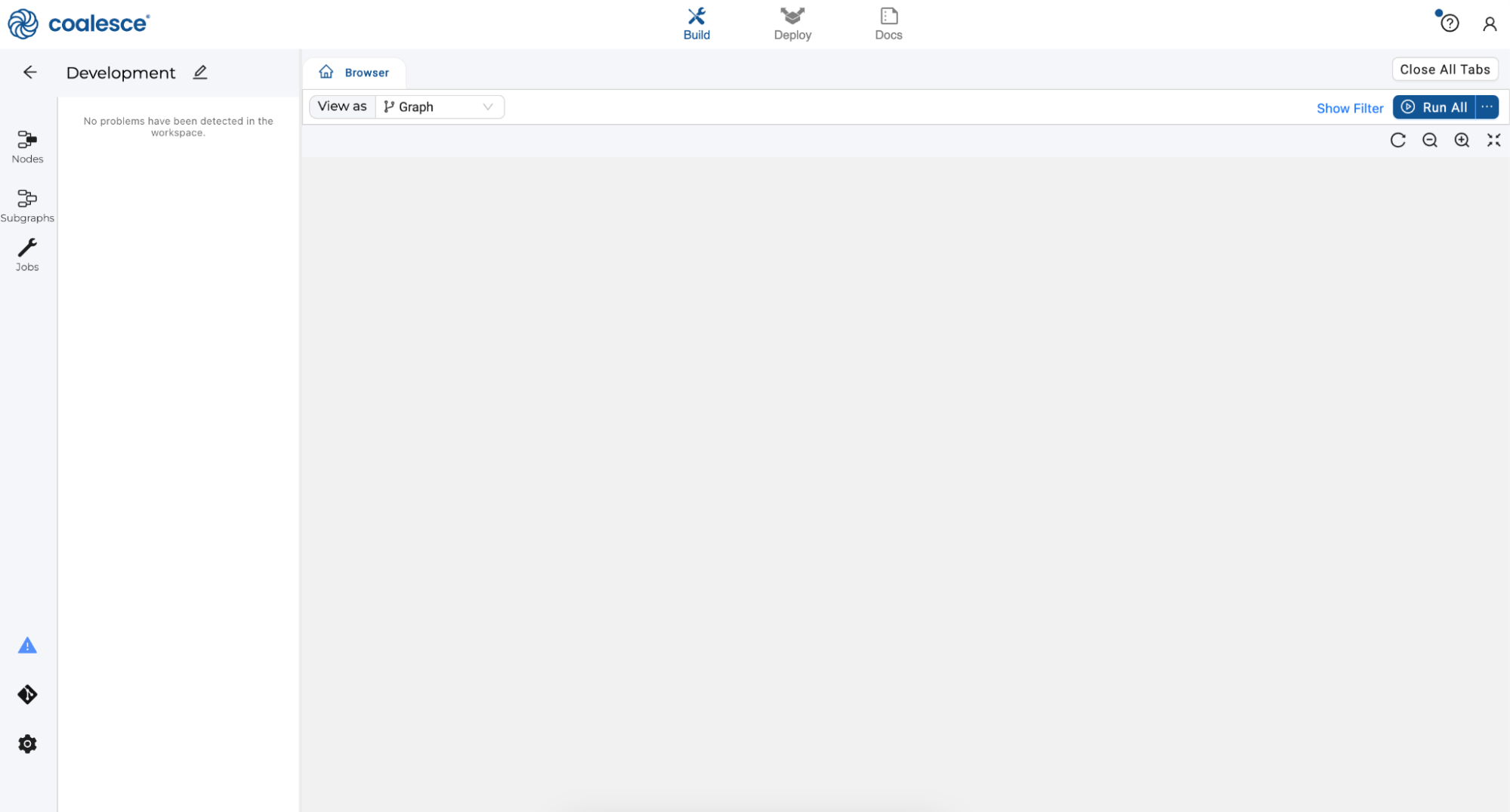Click the Coalesce logo
The height and width of the screenshot is (812, 1510).
79,23
